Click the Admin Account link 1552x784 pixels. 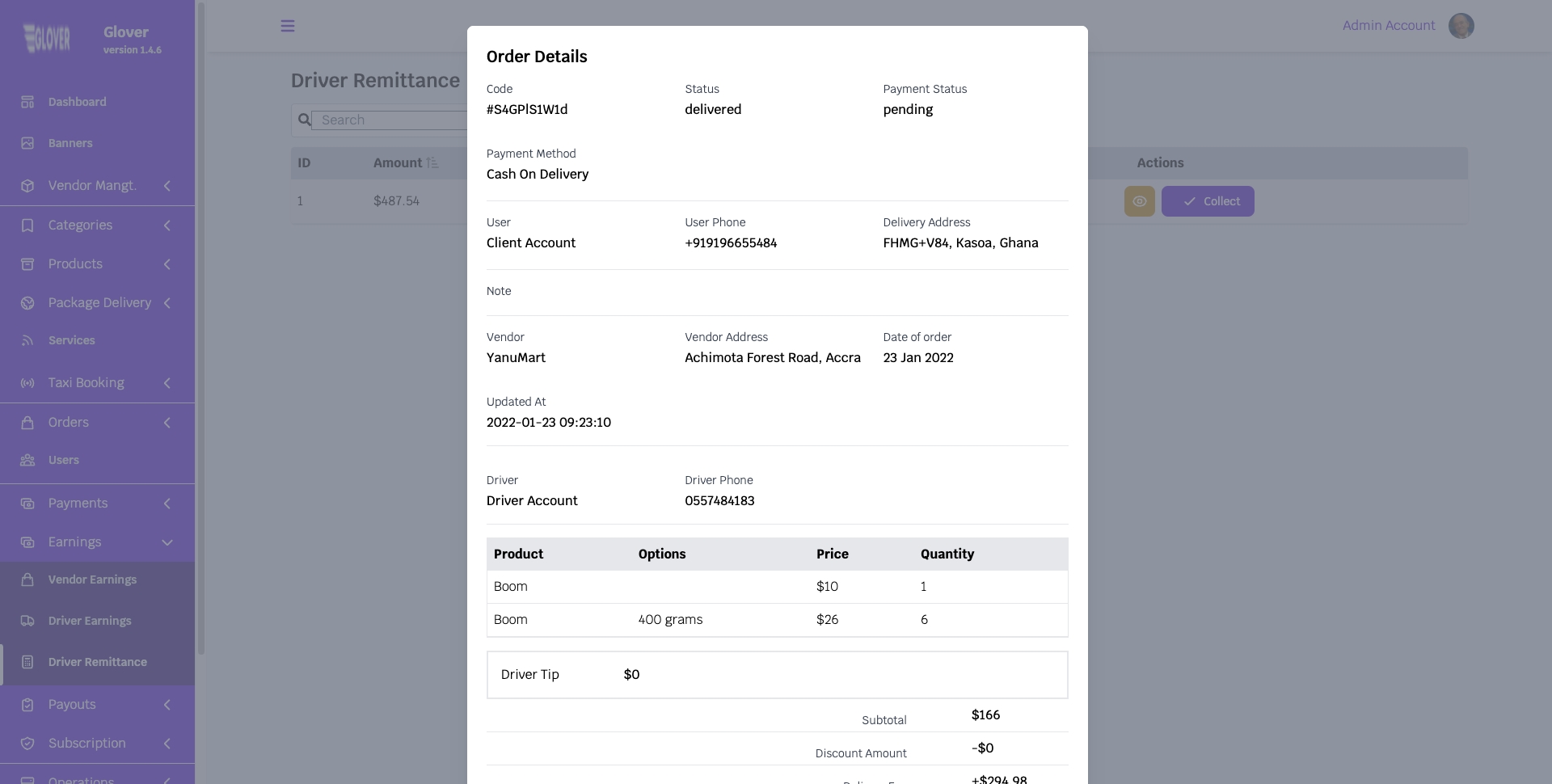coord(1388,26)
